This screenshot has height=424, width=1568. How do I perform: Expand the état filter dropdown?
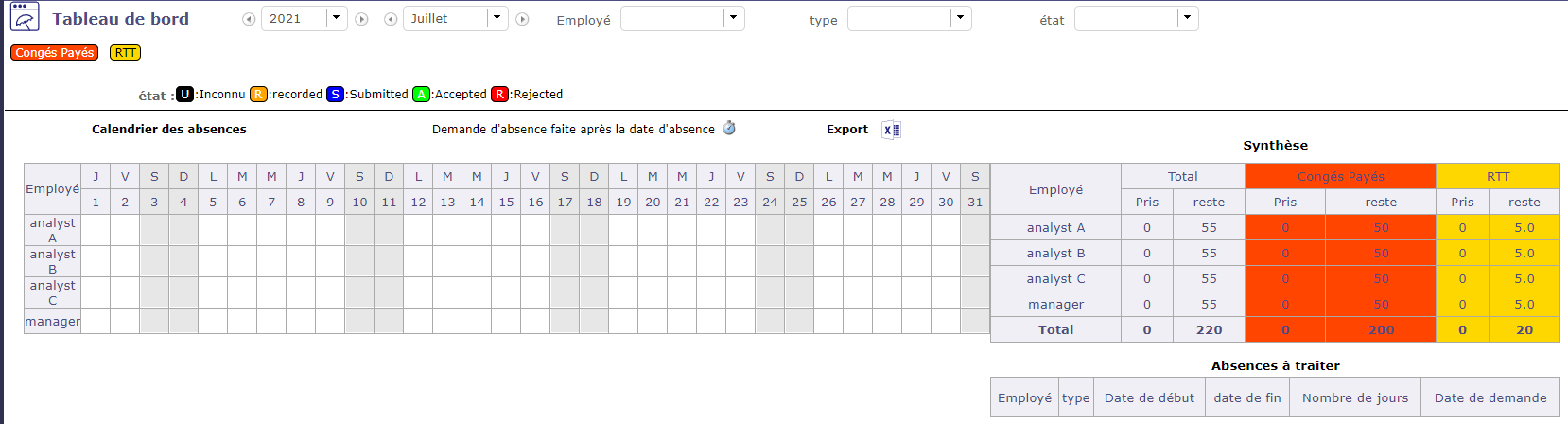[1188, 18]
